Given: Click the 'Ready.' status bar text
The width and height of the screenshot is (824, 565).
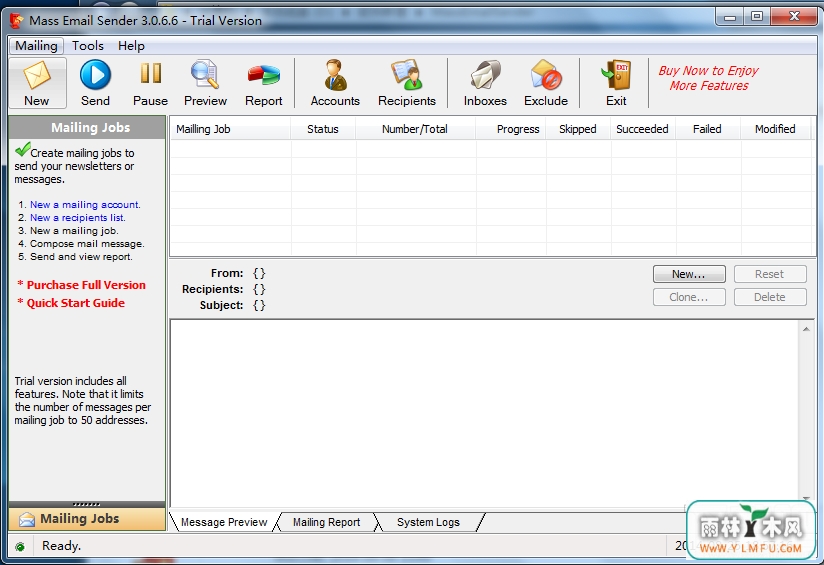Looking at the screenshot, I should (x=61, y=546).
